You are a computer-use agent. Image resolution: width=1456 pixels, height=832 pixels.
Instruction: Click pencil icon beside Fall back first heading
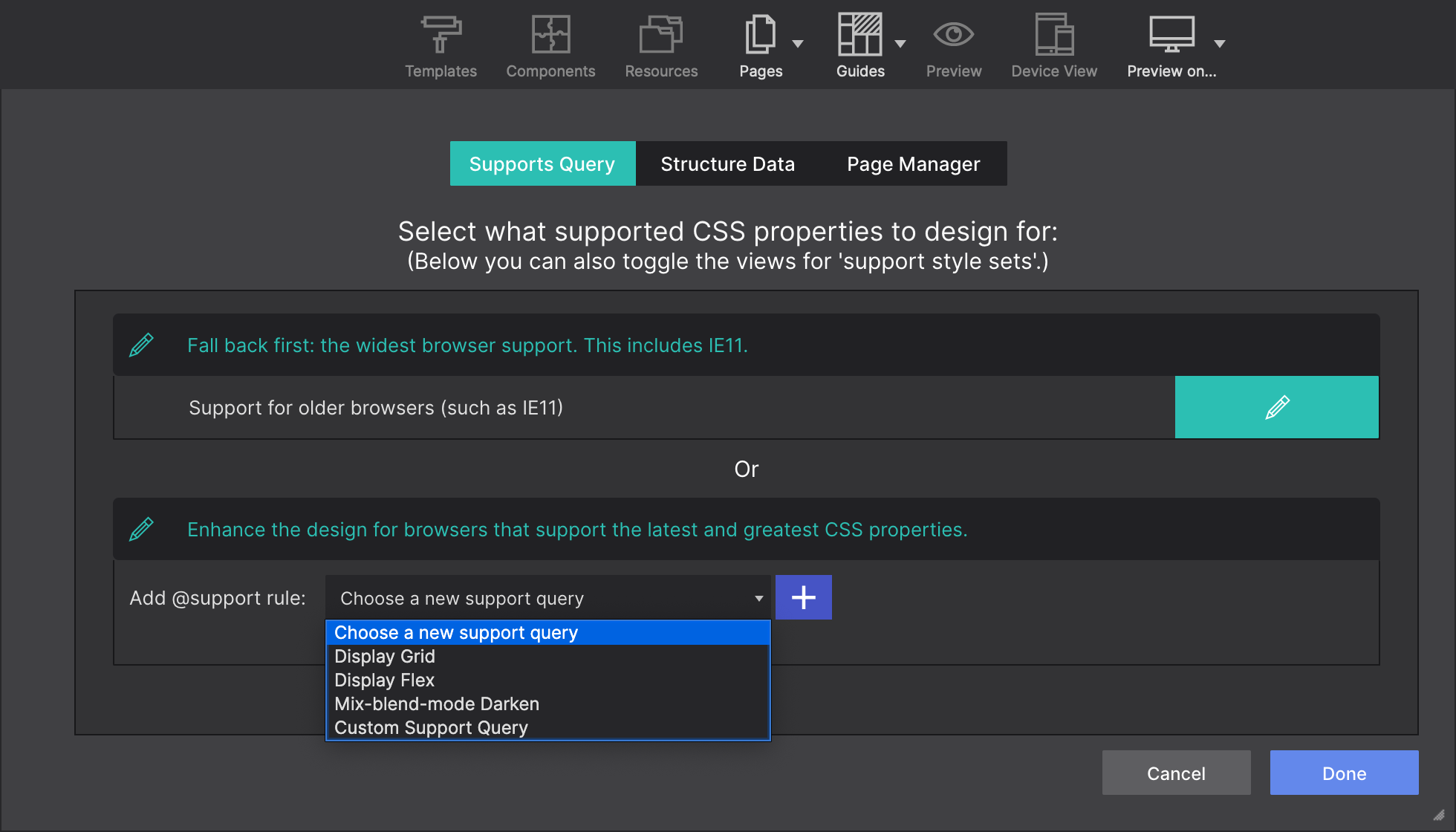tap(141, 345)
